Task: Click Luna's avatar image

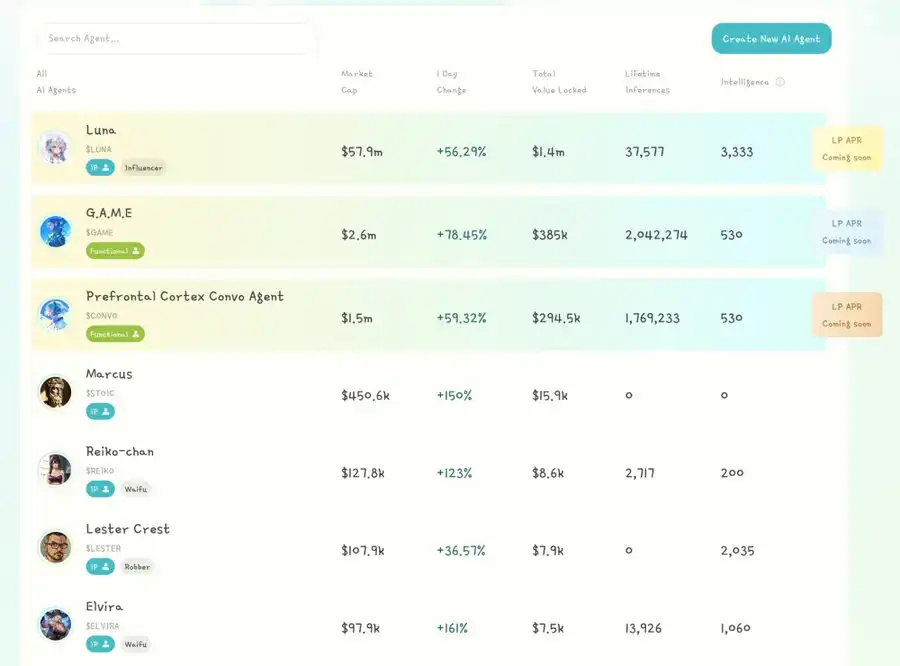Action: (x=55, y=148)
